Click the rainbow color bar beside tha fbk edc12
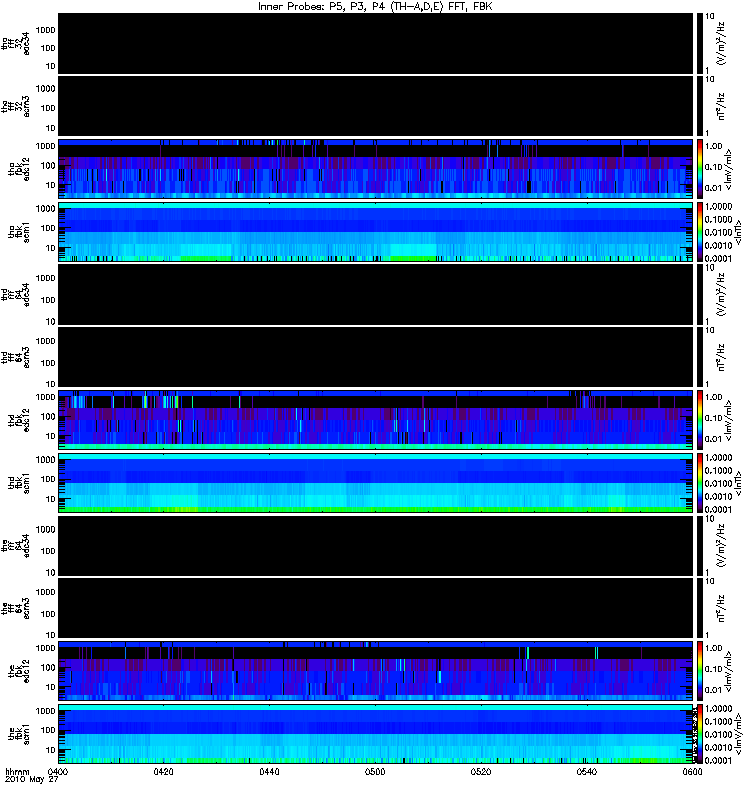 (700, 169)
